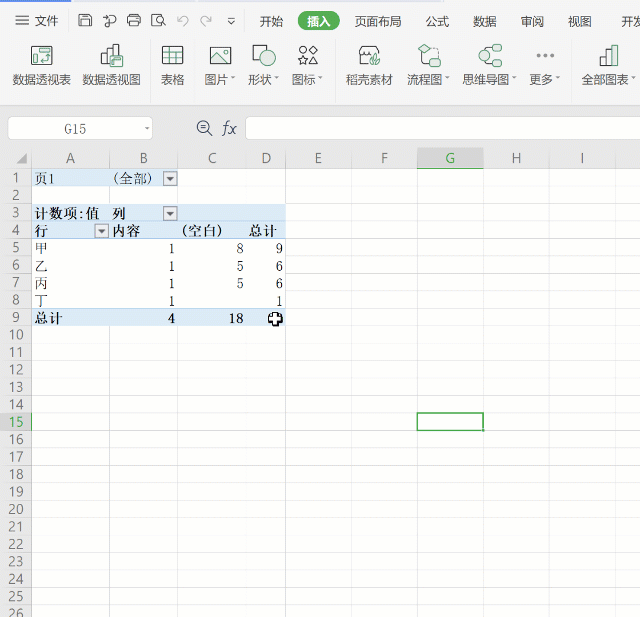Click the fx insert function icon

click(229, 128)
